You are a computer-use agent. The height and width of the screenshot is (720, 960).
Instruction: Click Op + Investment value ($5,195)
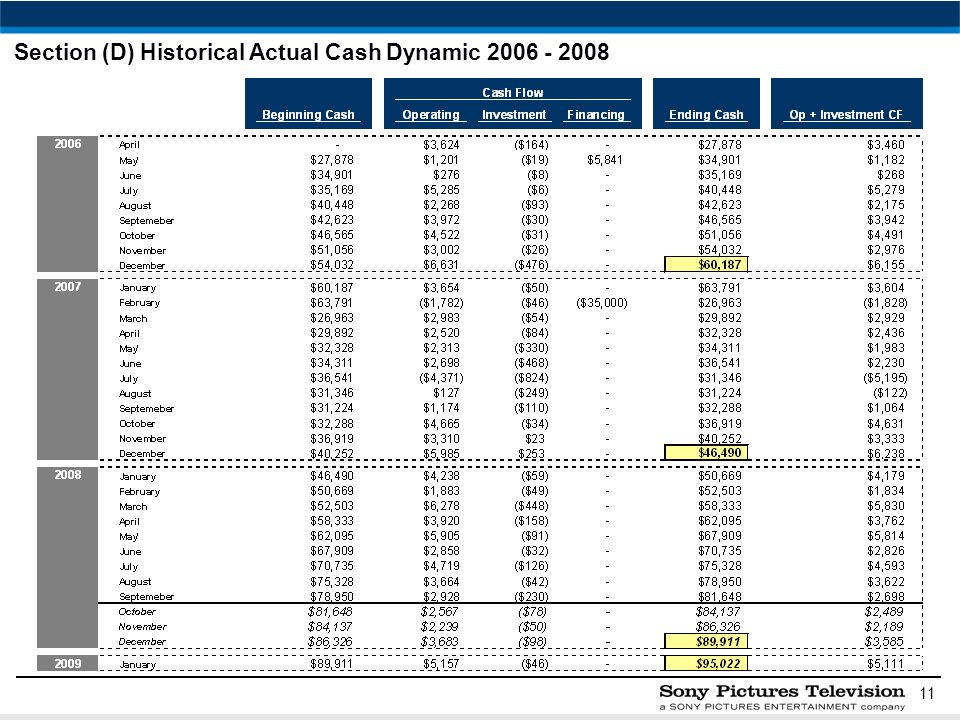point(885,378)
